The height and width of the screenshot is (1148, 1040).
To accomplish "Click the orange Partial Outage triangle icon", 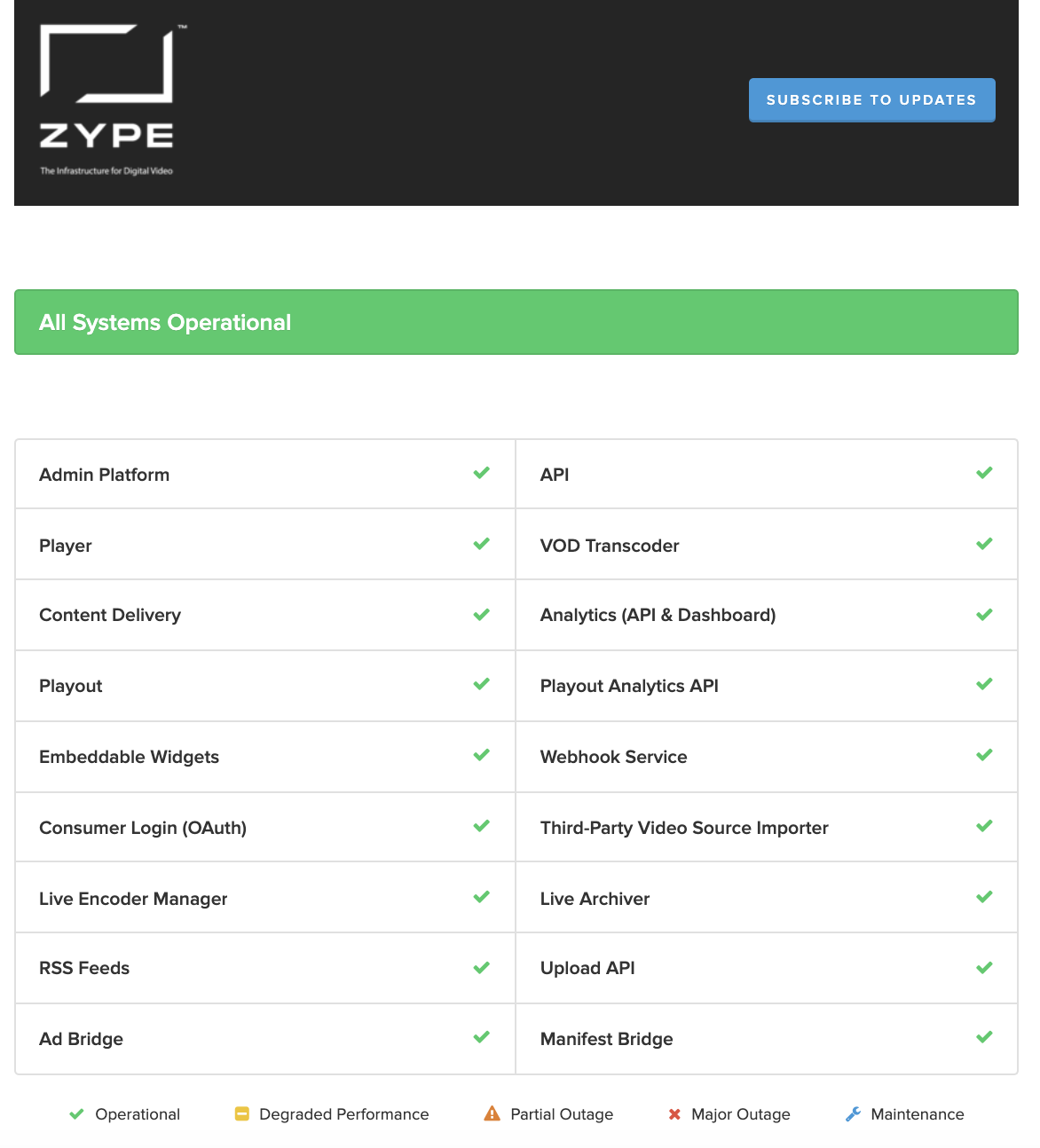I will (492, 1113).
